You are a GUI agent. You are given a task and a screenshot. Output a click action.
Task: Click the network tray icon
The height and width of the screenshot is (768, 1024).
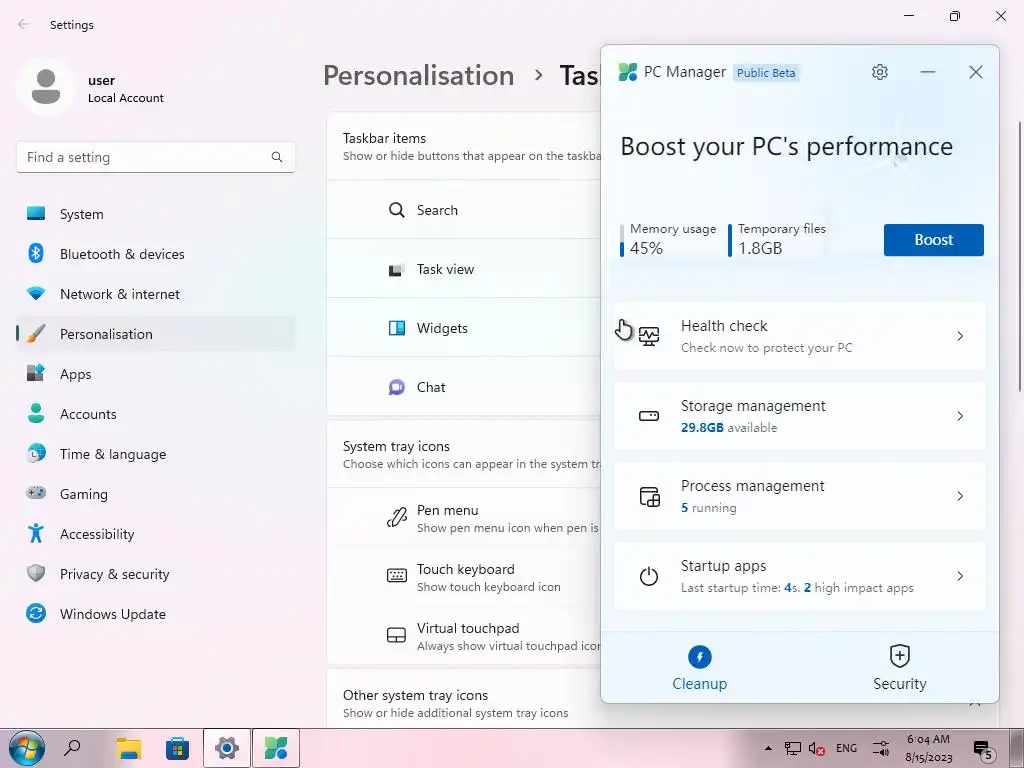tap(793, 748)
